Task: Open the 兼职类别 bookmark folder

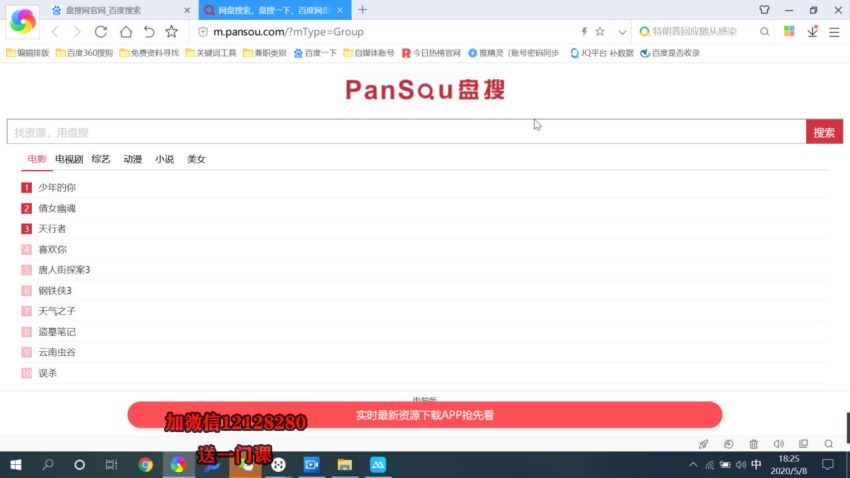Action: (265, 53)
